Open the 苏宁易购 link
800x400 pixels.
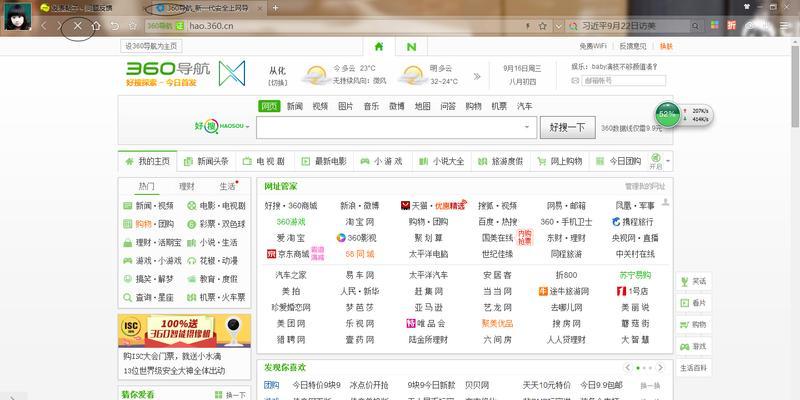[x=635, y=275]
